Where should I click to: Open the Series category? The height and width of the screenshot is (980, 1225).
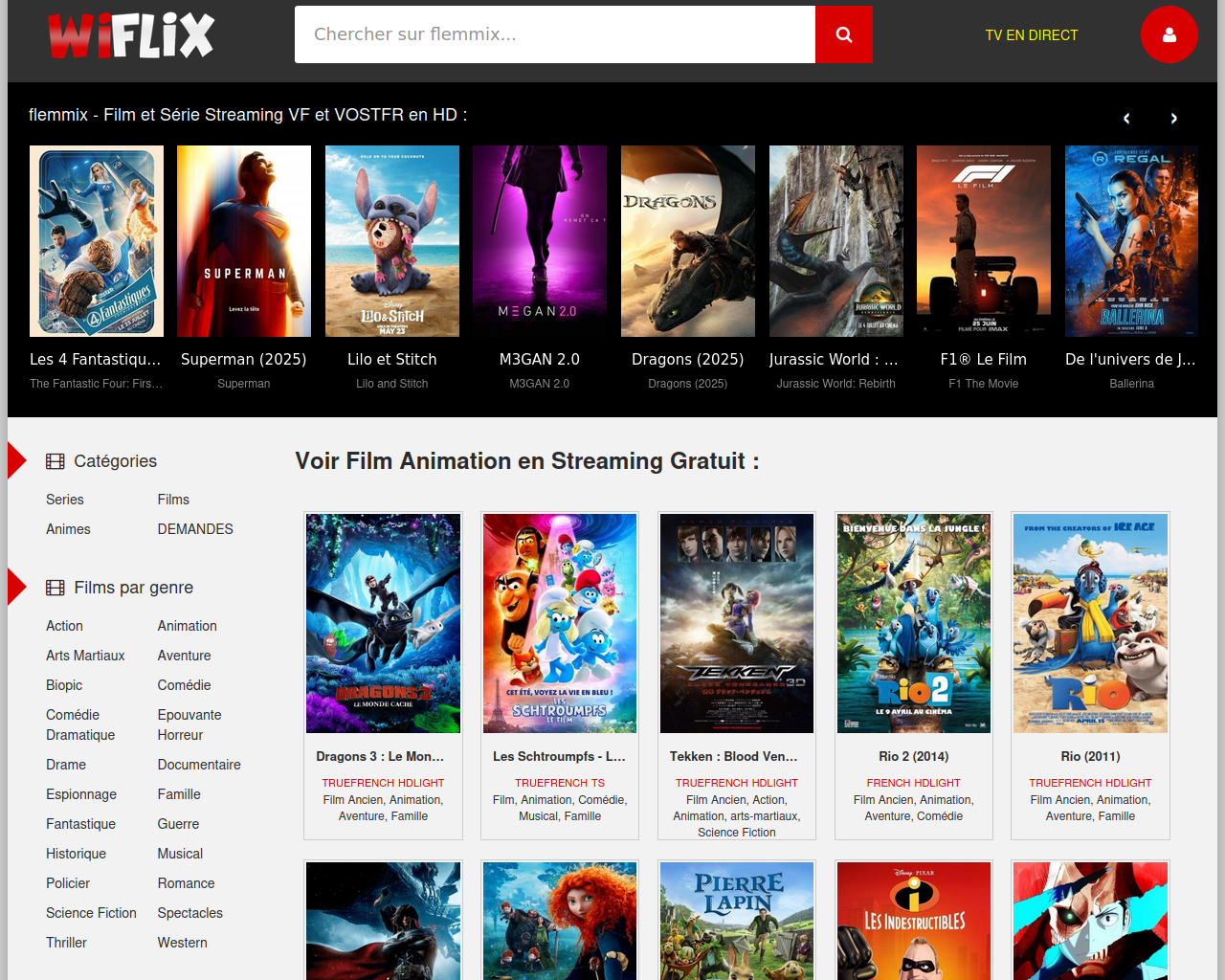(x=65, y=500)
